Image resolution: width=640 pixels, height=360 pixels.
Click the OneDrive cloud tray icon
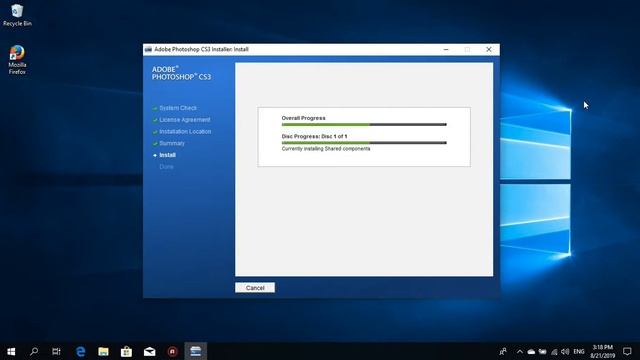point(531,351)
